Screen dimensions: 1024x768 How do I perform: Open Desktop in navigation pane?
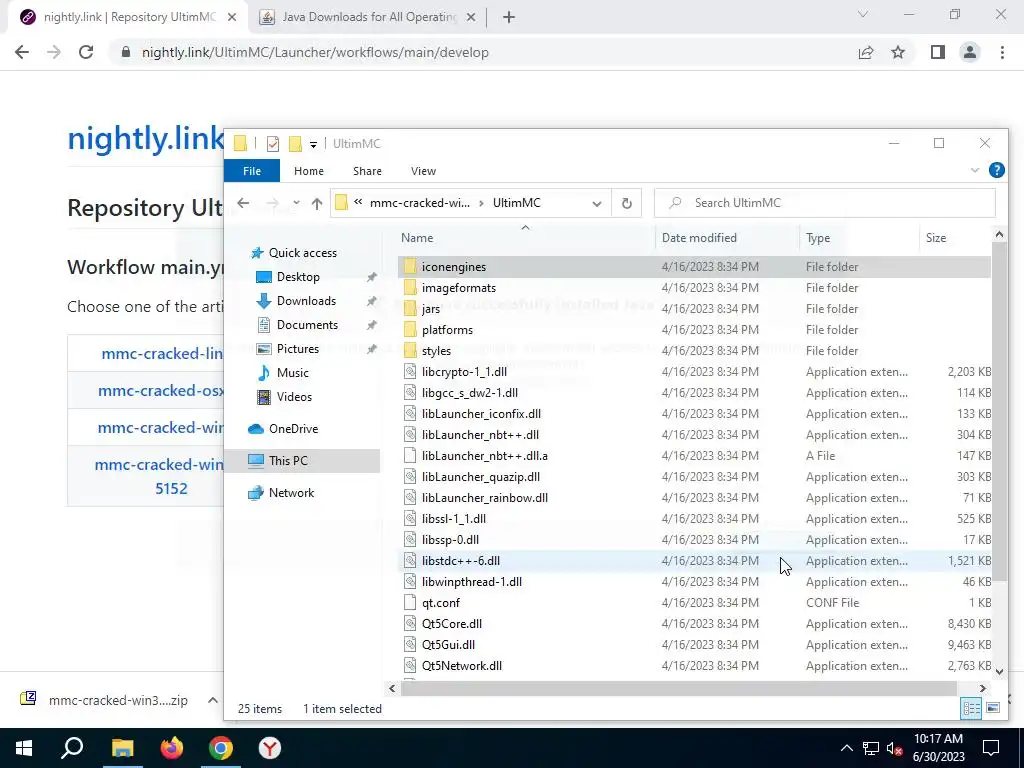298,277
